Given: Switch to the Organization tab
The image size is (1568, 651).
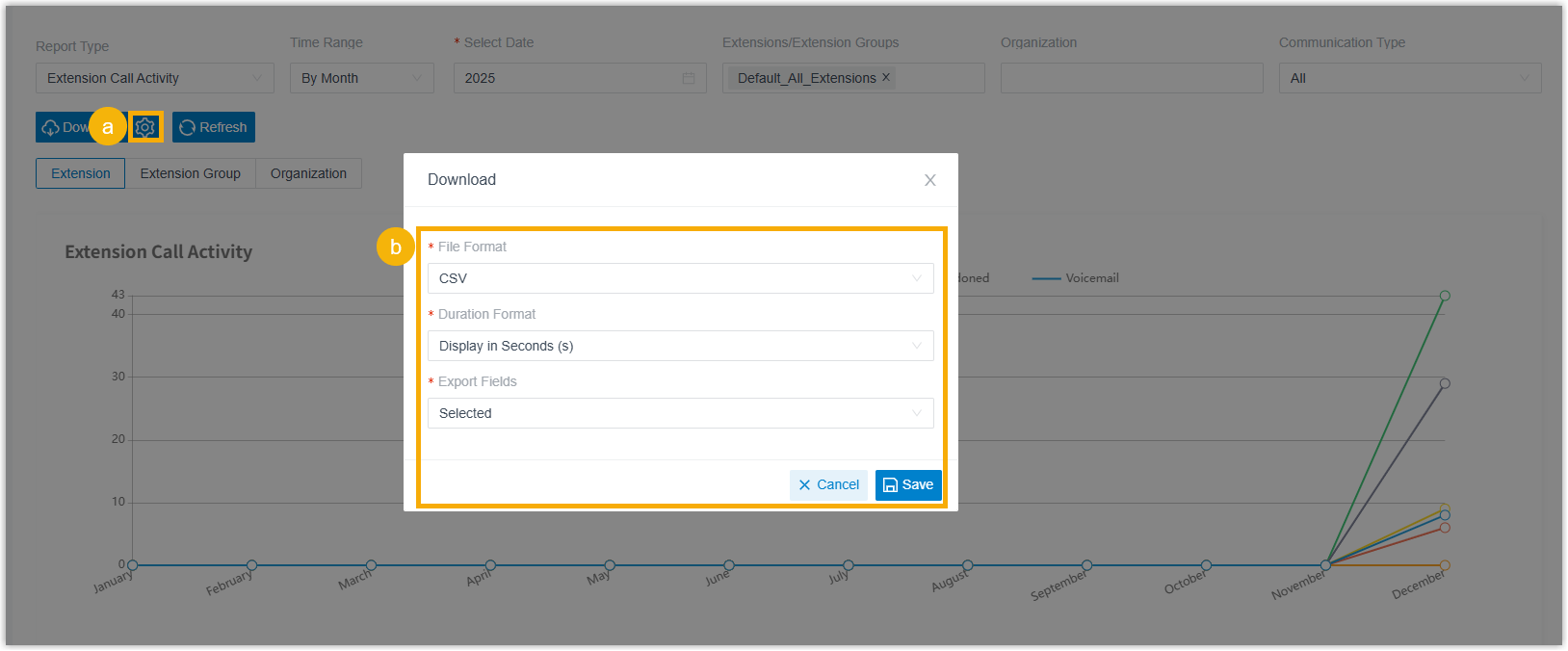Looking at the screenshot, I should pyautogui.click(x=308, y=173).
